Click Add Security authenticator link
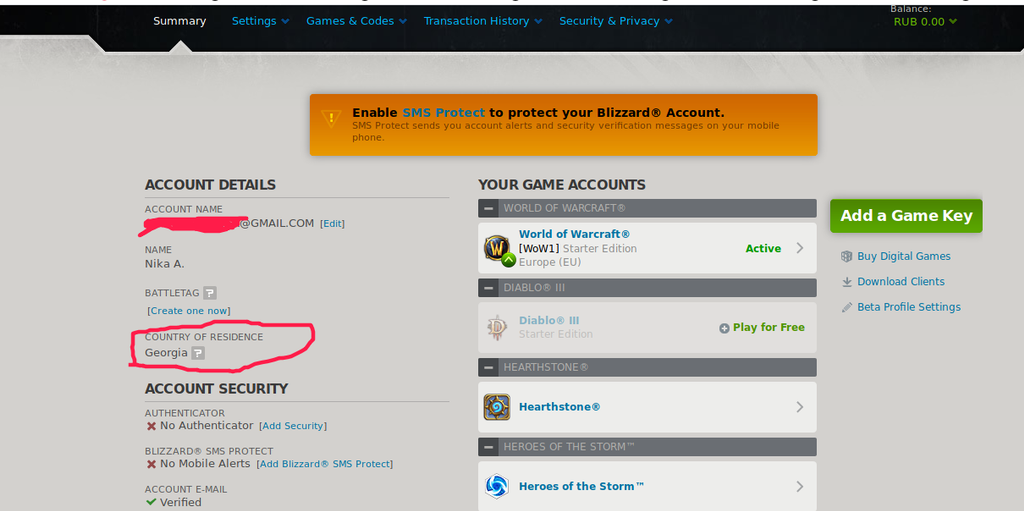The width and height of the screenshot is (1024, 511). click(293, 426)
